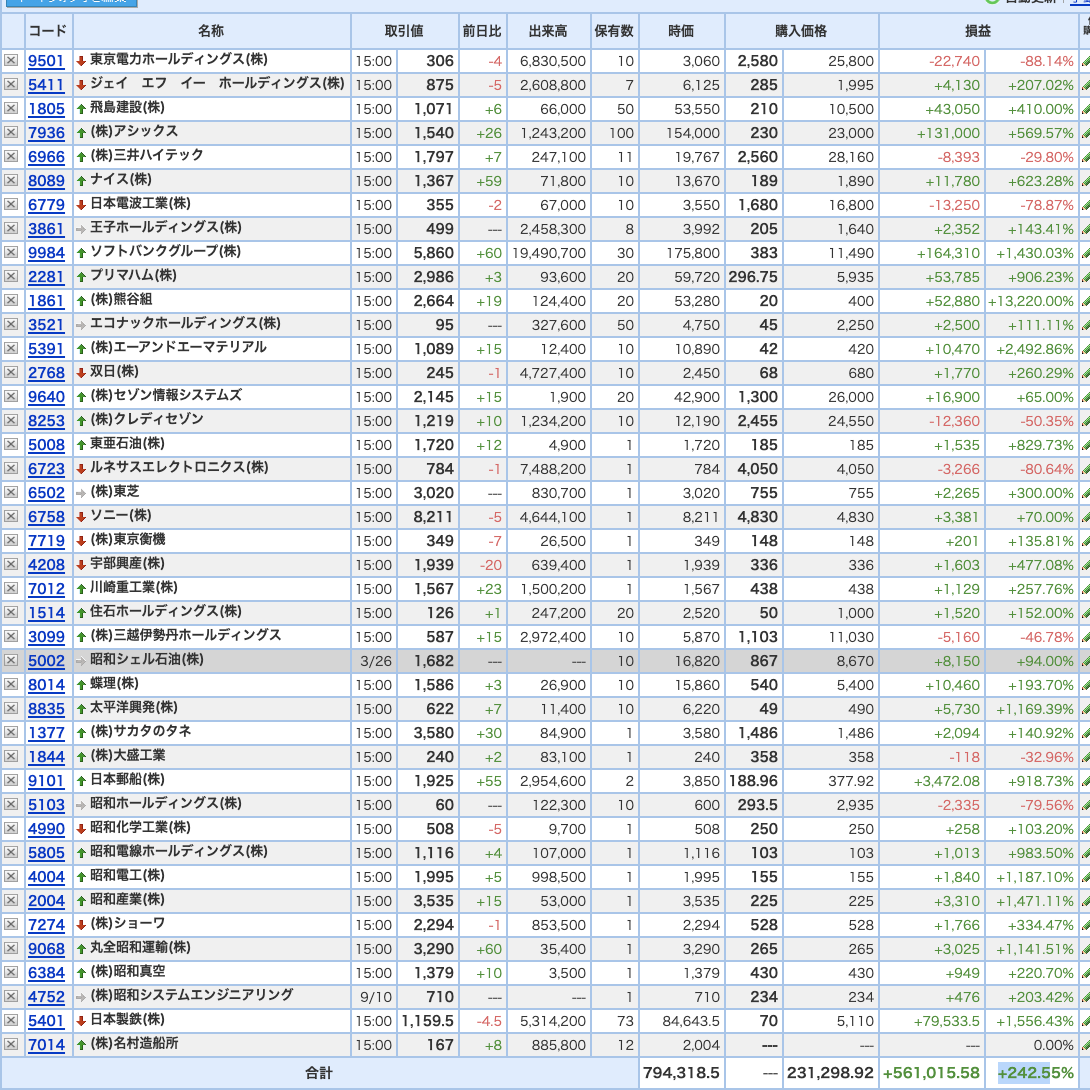The height and width of the screenshot is (1090, 1090).
Task: Click the 19,490,700 volume cell
Action: click(x=548, y=253)
